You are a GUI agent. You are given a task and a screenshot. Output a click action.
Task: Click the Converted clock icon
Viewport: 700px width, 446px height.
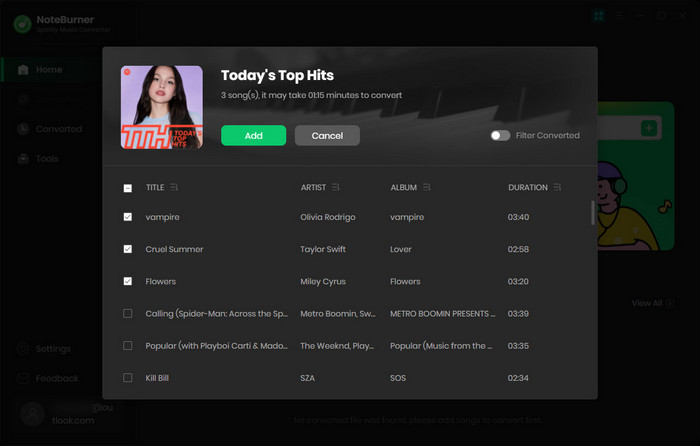(x=23, y=129)
